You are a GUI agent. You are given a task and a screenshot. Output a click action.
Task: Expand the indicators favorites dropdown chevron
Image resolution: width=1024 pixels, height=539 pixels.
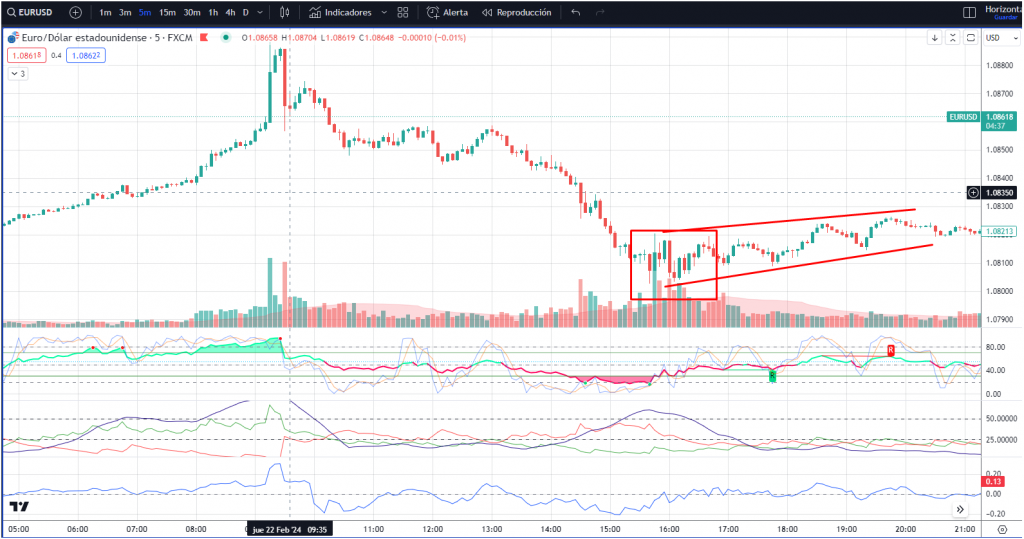pyautogui.click(x=384, y=13)
